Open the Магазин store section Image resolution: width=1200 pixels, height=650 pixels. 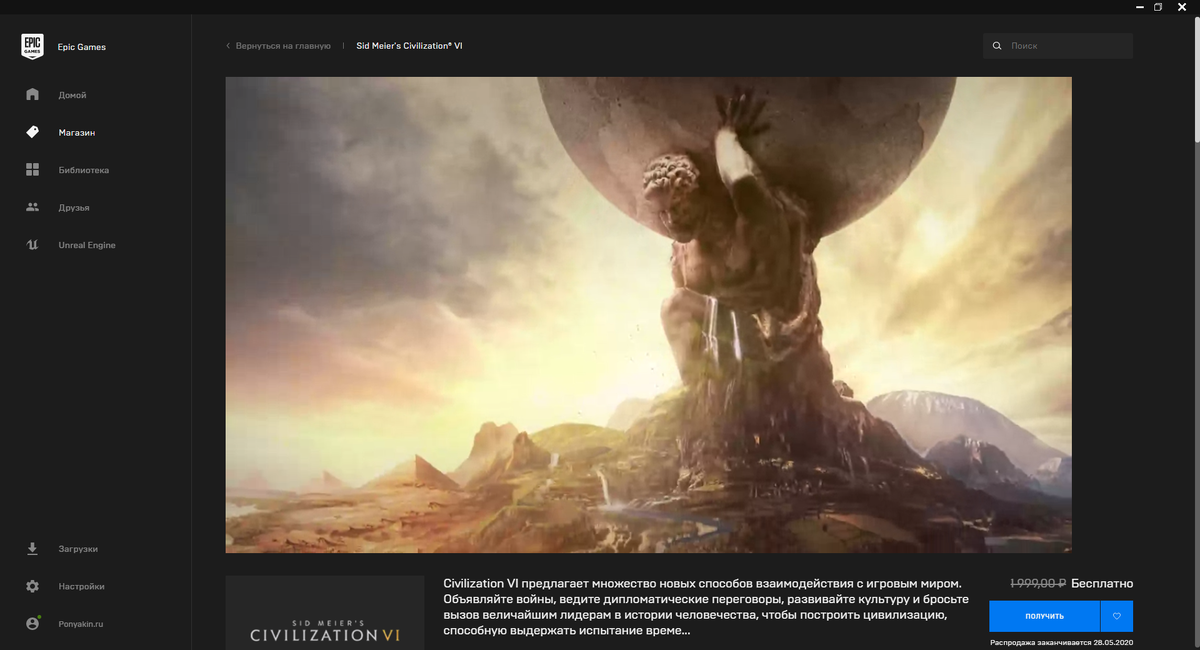[x=77, y=132]
